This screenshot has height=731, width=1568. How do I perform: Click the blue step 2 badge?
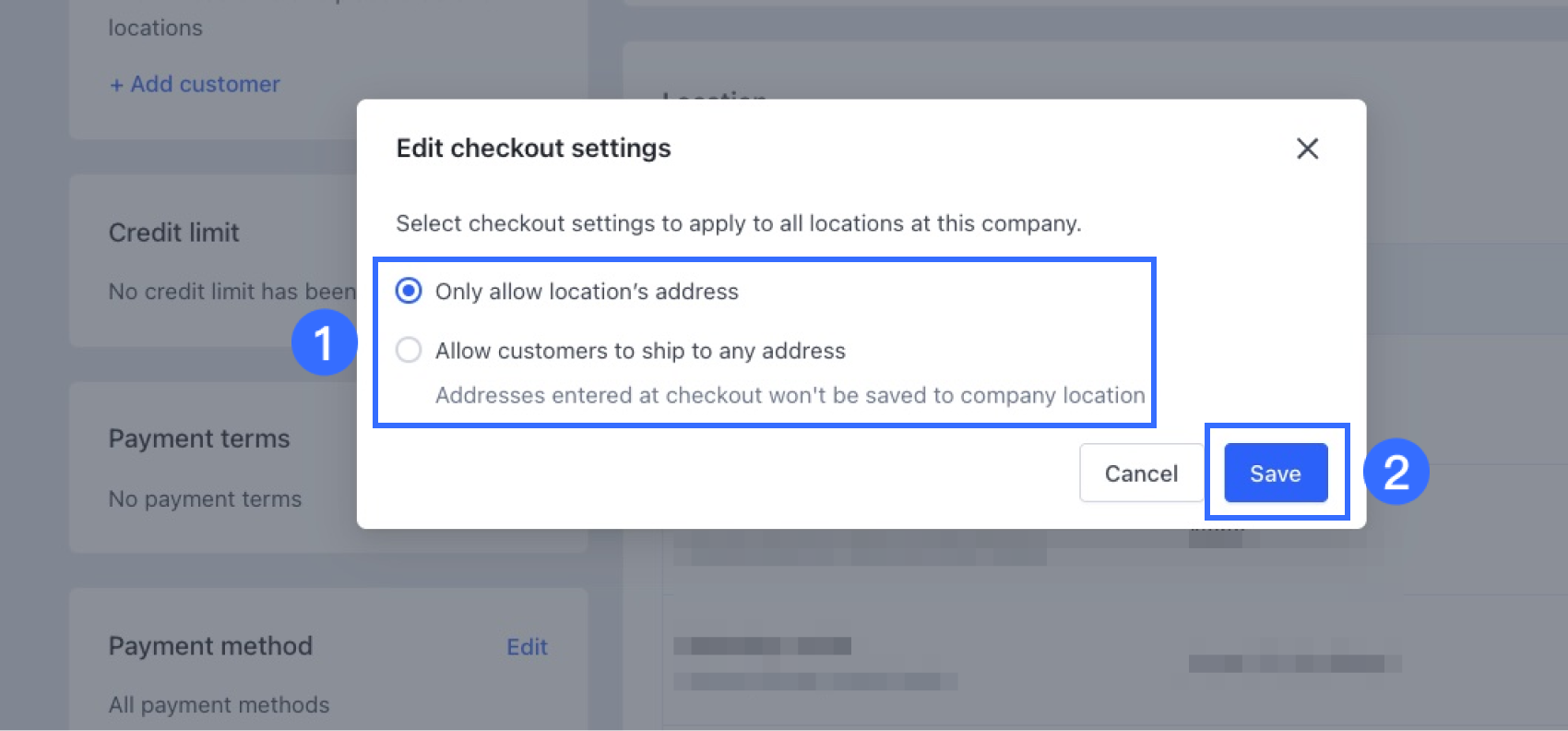pos(1396,472)
